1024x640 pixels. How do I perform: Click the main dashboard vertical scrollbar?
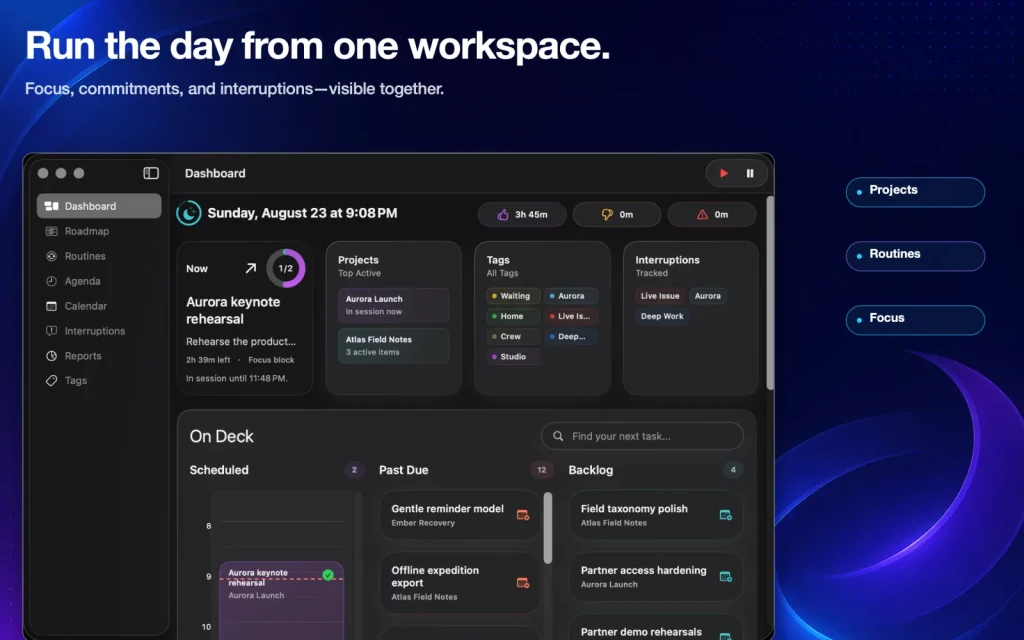(770, 293)
